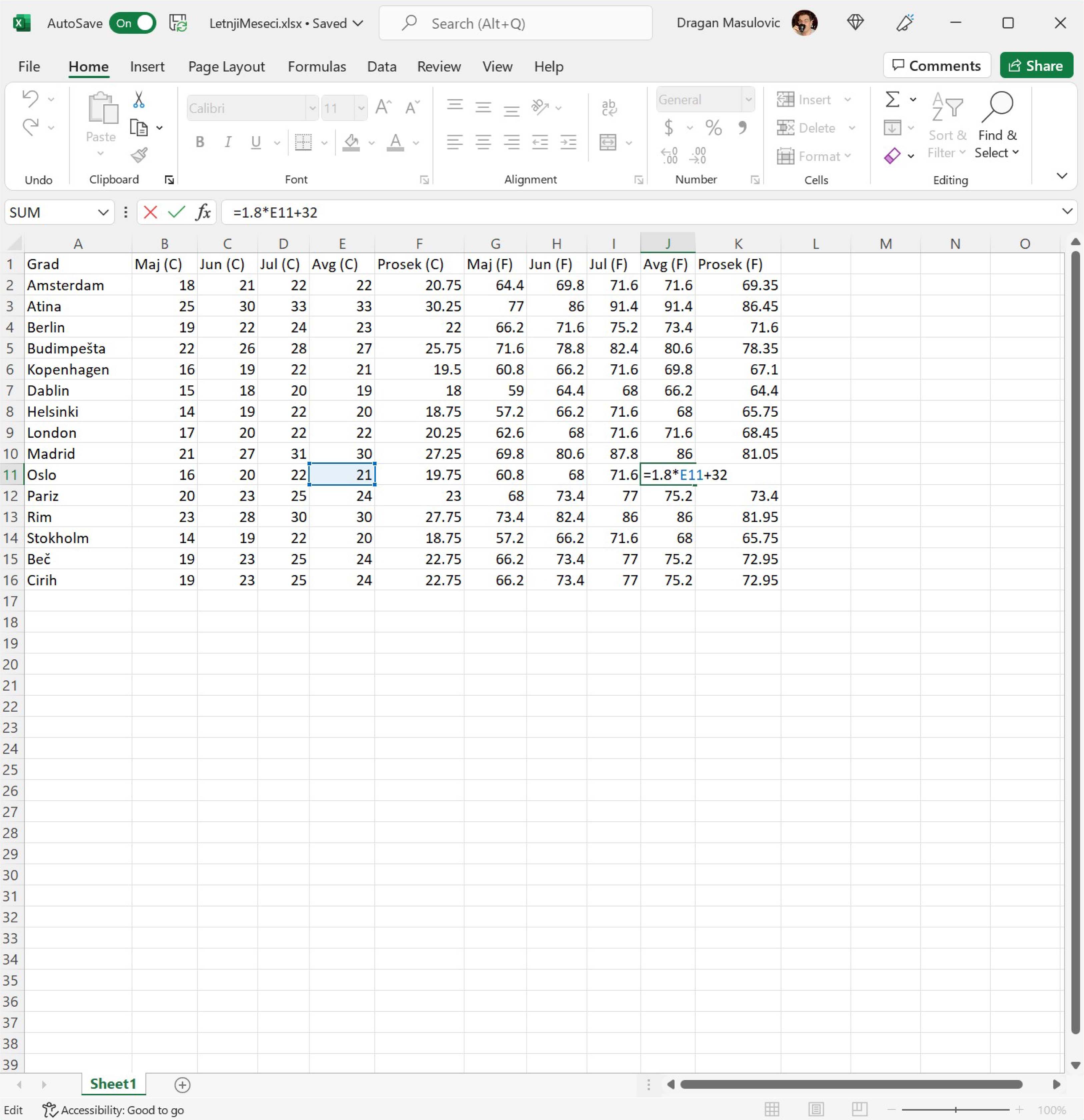
Task: Click the AutoSum sigma icon
Action: 892,99
